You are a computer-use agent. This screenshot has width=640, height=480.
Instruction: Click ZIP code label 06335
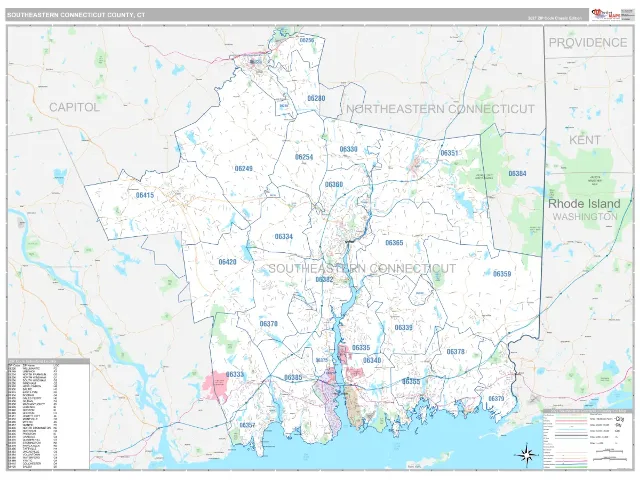361,348
